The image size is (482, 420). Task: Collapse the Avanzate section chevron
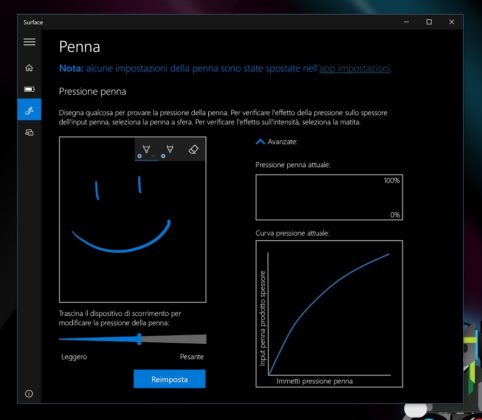click(260, 142)
